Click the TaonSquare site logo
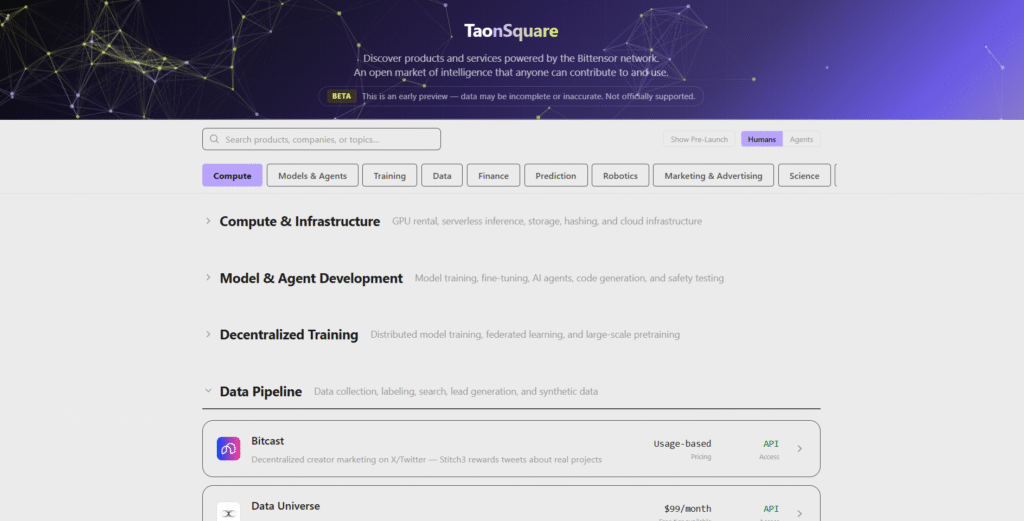This screenshot has height=521, width=1024. point(511,31)
